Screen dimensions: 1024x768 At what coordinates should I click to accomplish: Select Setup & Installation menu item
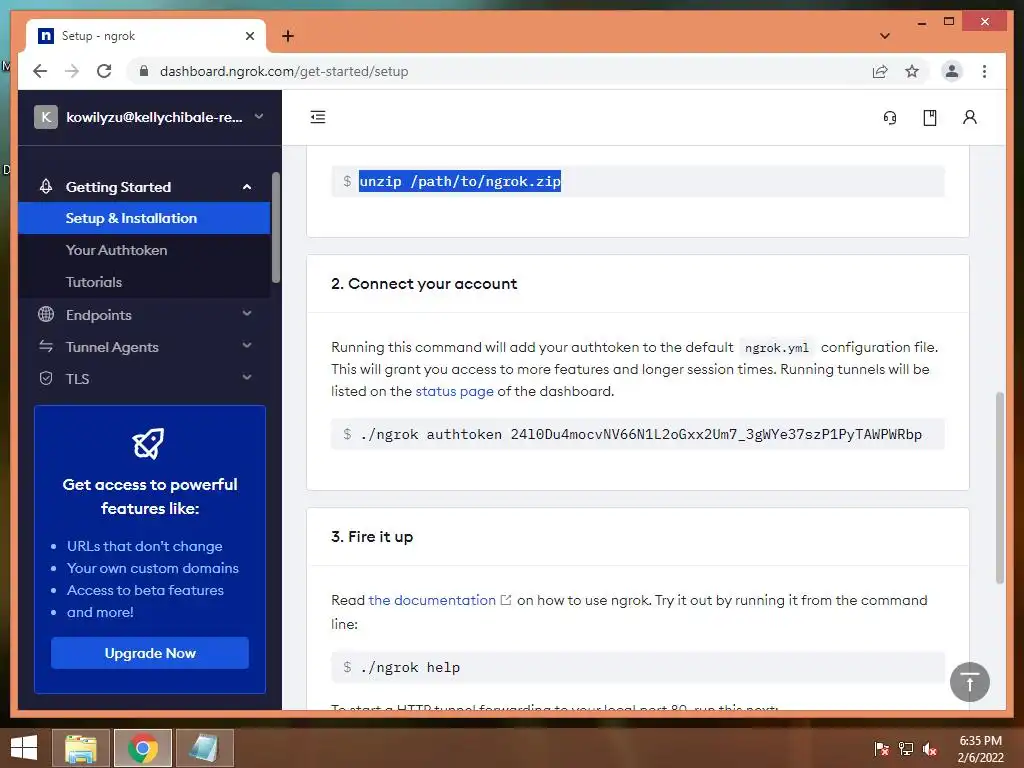tap(144, 218)
